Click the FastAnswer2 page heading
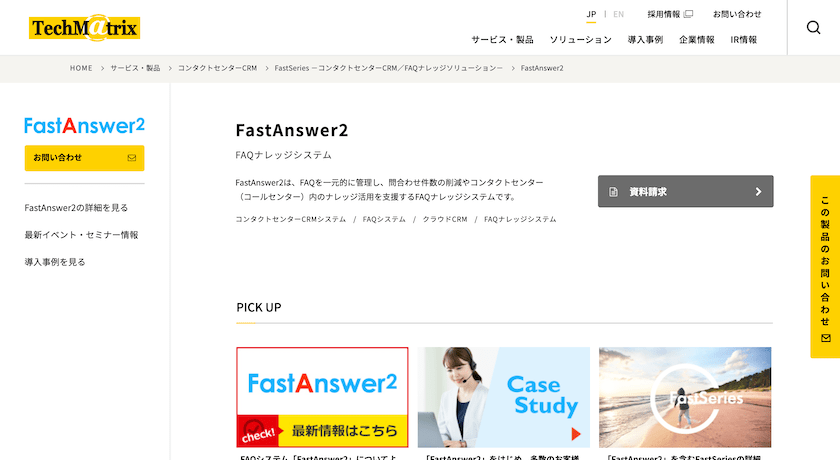 [292, 130]
